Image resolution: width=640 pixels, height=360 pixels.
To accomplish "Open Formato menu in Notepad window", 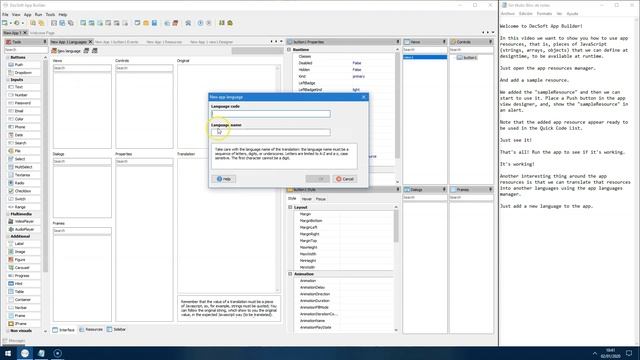I will pyautogui.click(x=544, y=14).
